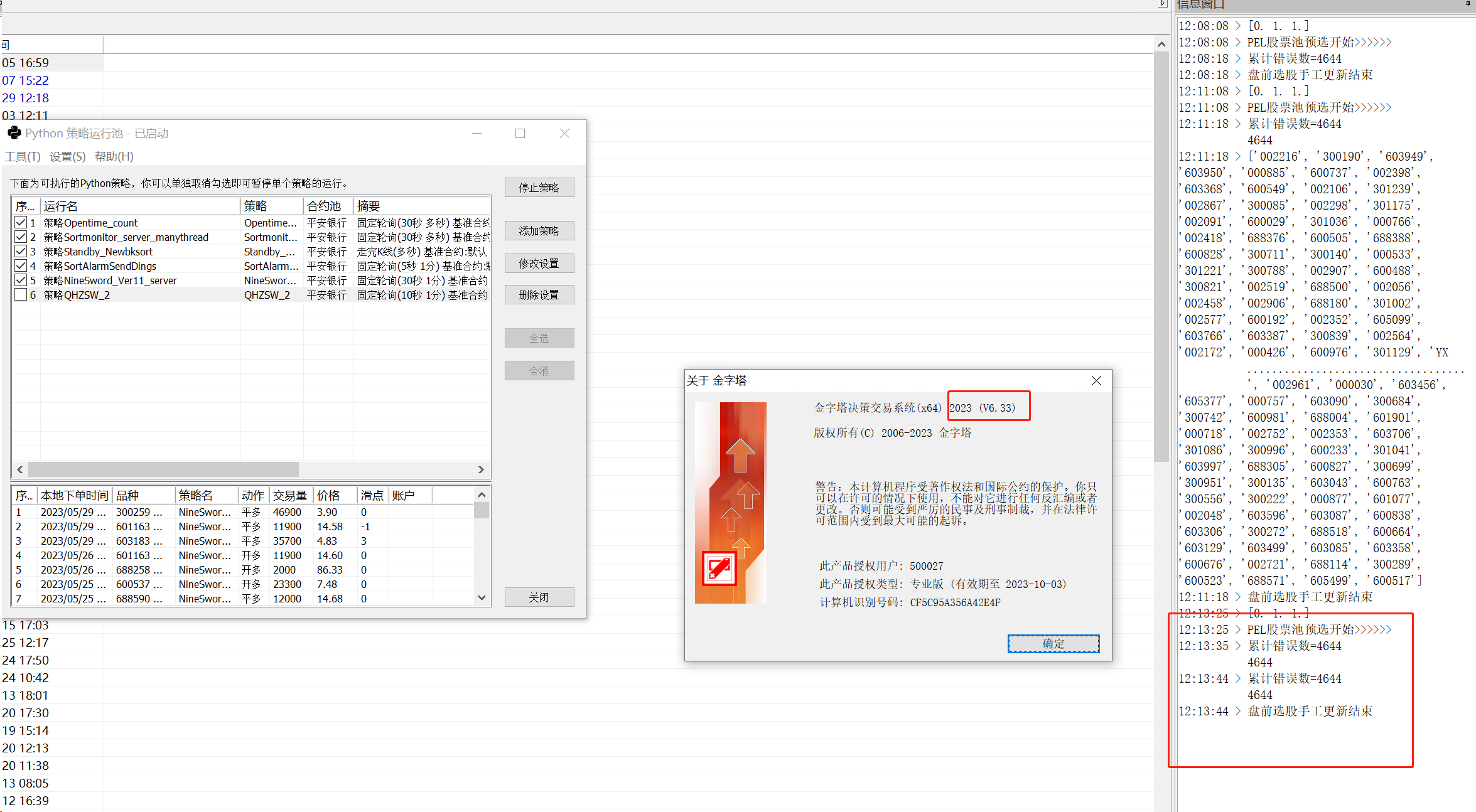The width and height of the screenshot is (1476, 812).
Task: Click the 停止策略 button
Action: pyautogui.click(x=539, y=188)
